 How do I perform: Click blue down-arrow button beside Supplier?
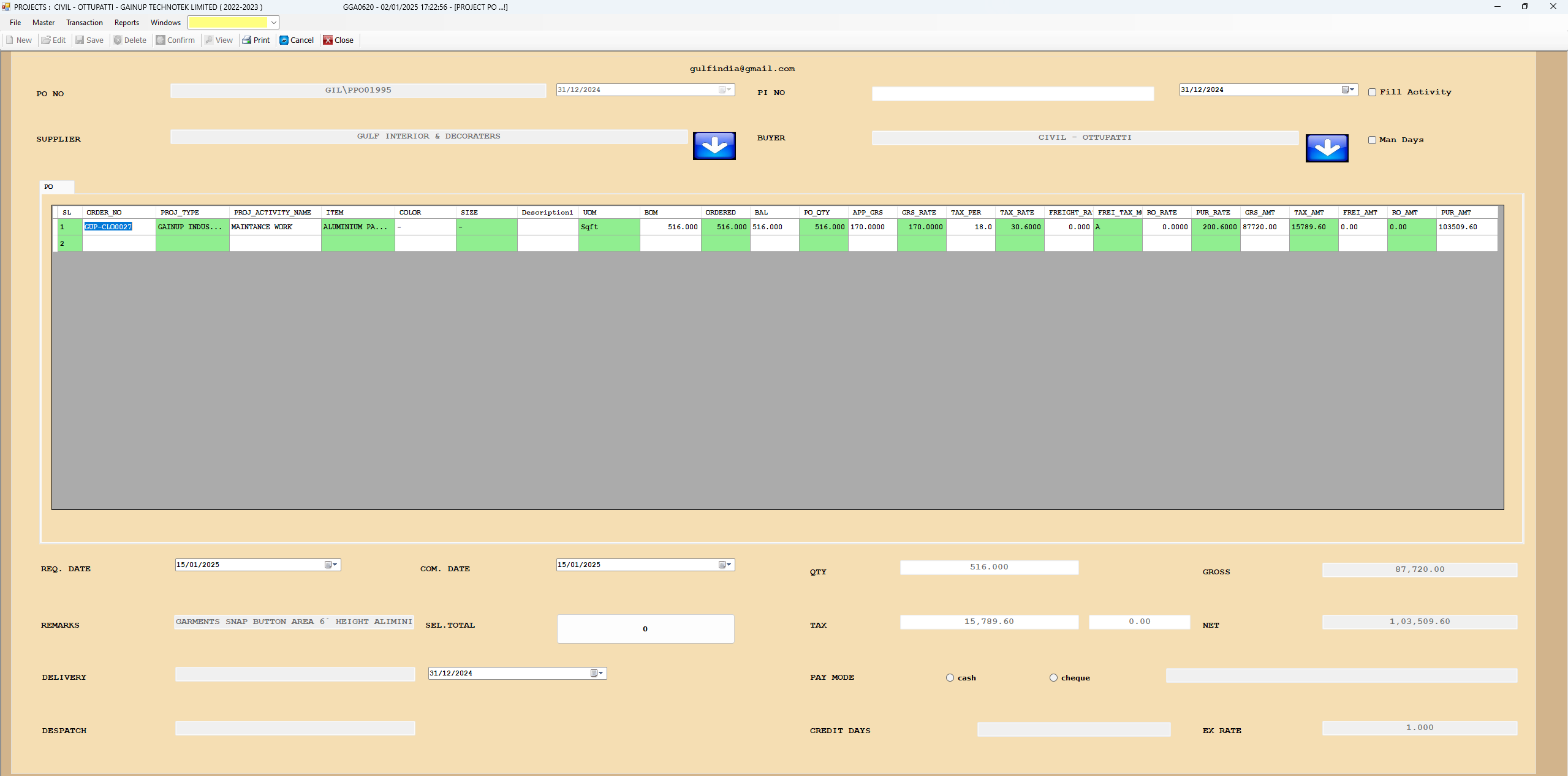click(714, 146)
